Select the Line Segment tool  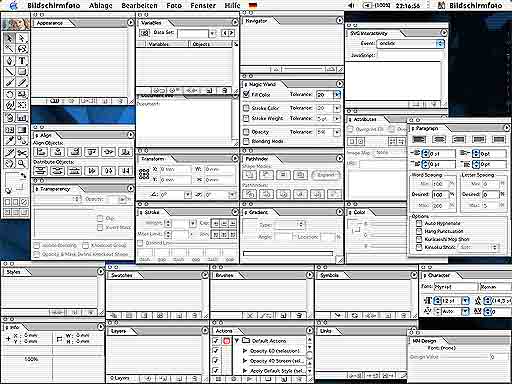pos(10,71)
